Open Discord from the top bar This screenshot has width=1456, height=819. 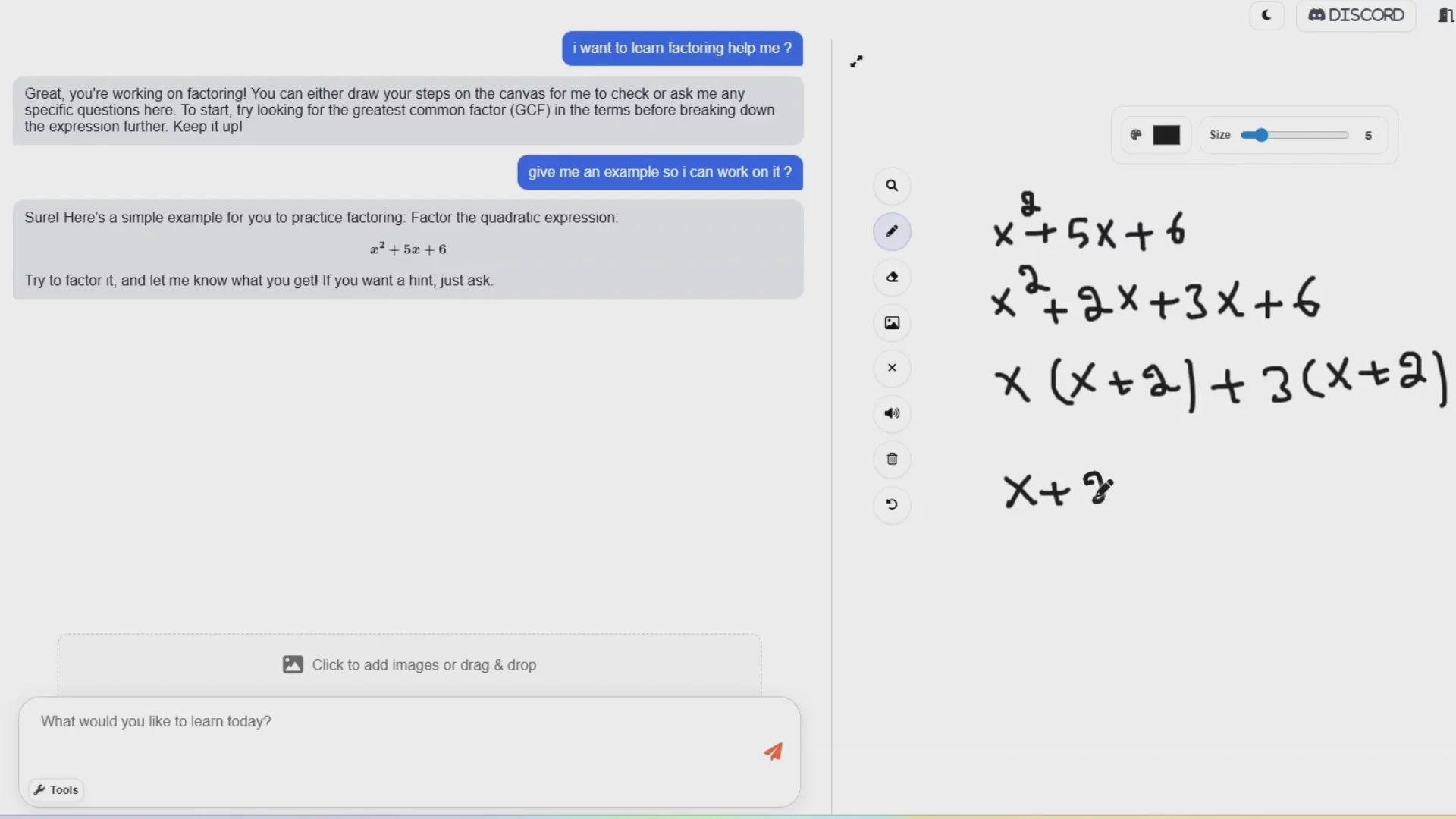[1355, 15]
